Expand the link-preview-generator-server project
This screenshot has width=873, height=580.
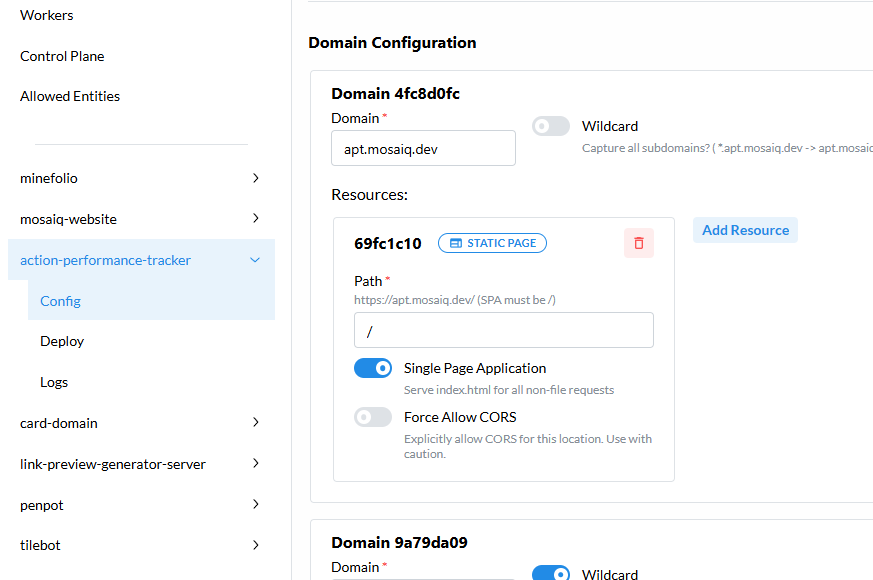256,464
